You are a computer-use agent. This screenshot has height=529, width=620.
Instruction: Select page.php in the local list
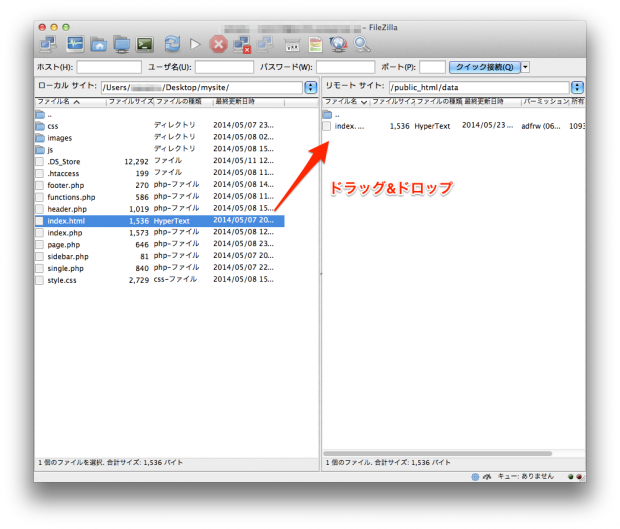pos(160,245)
